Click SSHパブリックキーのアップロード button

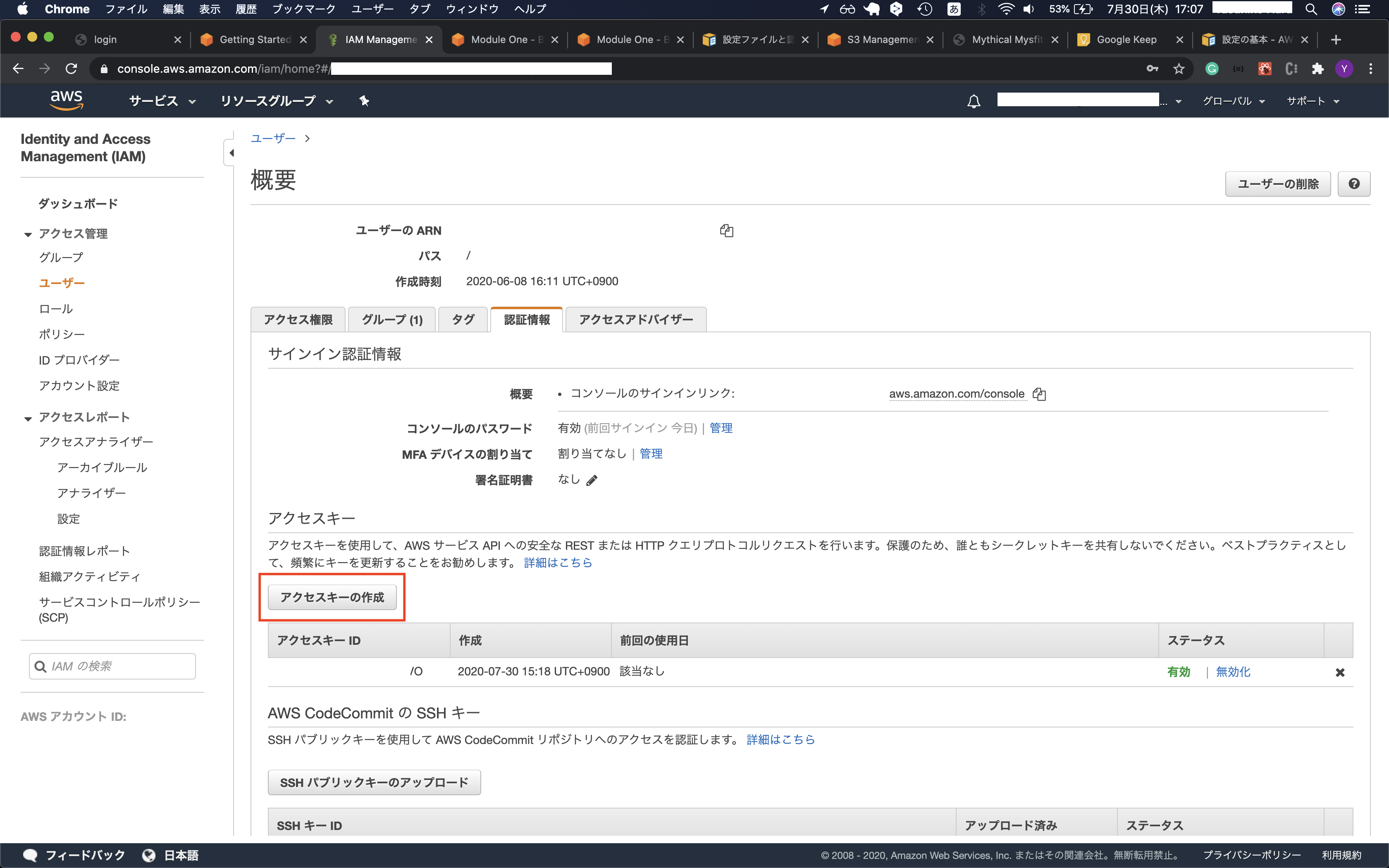(374, 782)
